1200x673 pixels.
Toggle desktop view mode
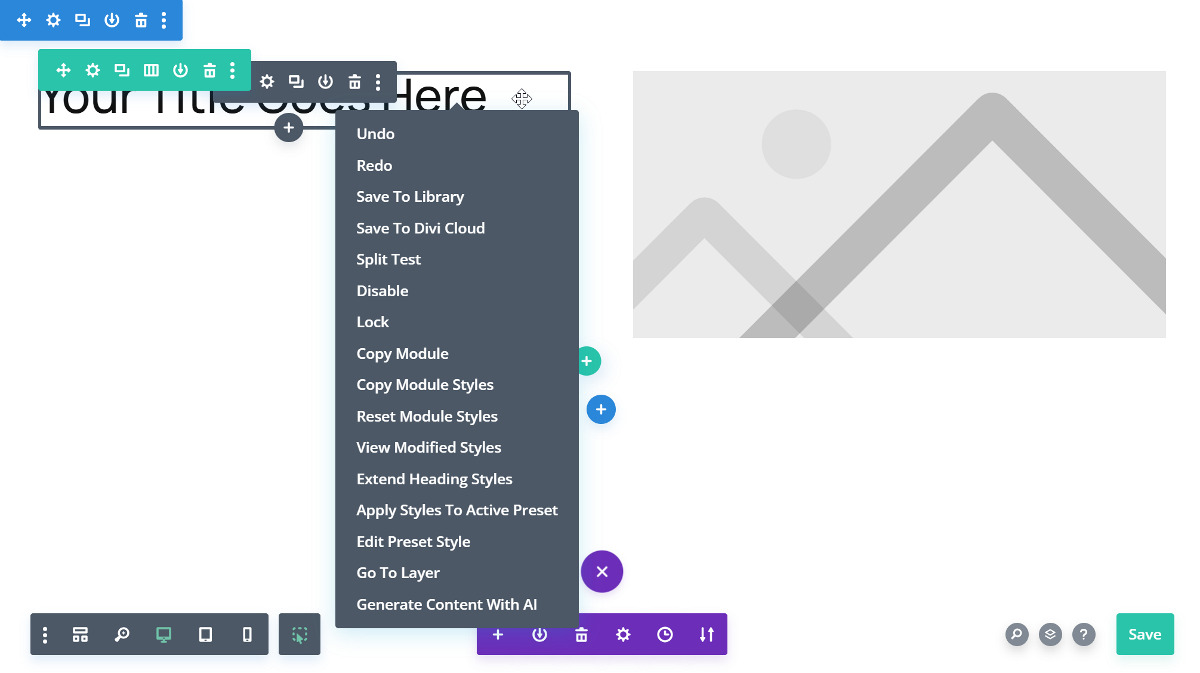(x=164, y=635)
